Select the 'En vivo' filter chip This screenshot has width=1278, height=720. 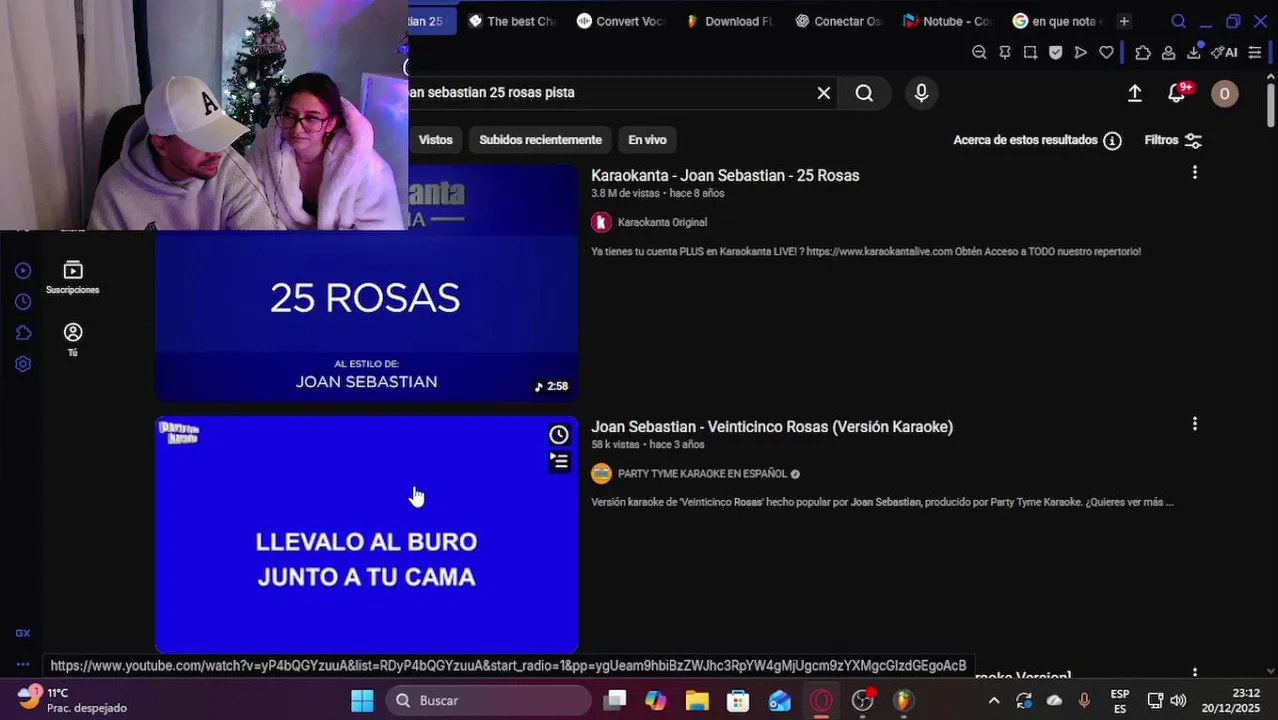click(x=647, y=140)
